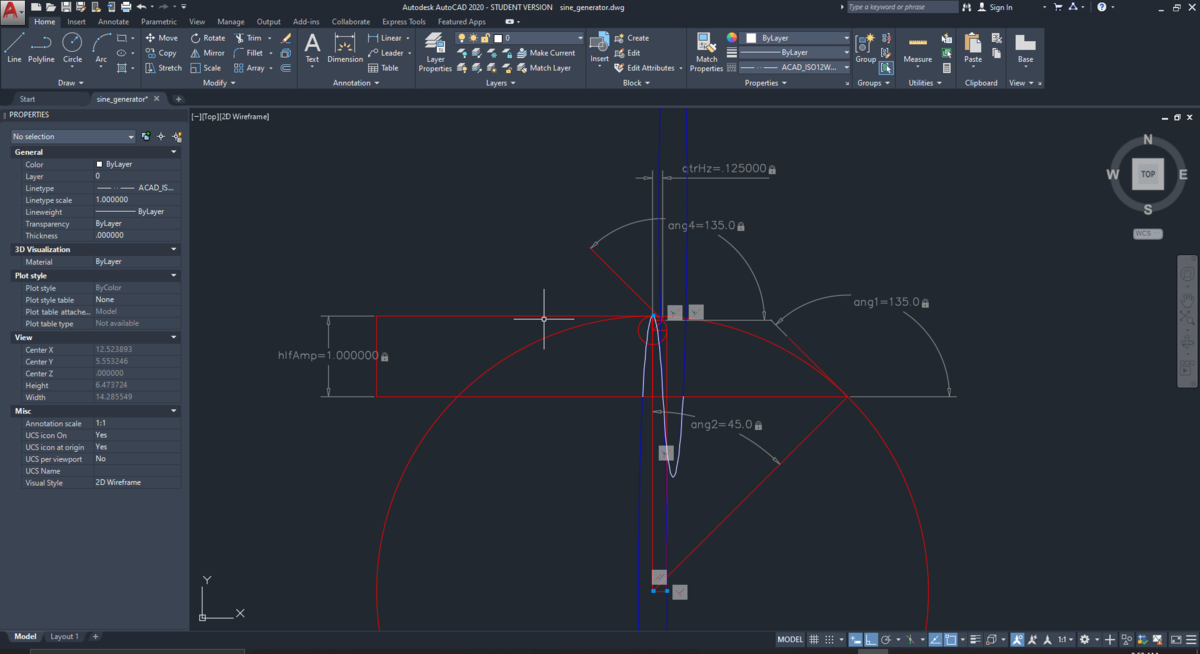Image resolution: width=1200 pixels, height=654 pixels.
Task: Toggle 2D object snap in status bar
Action: (x=950, y=639)
